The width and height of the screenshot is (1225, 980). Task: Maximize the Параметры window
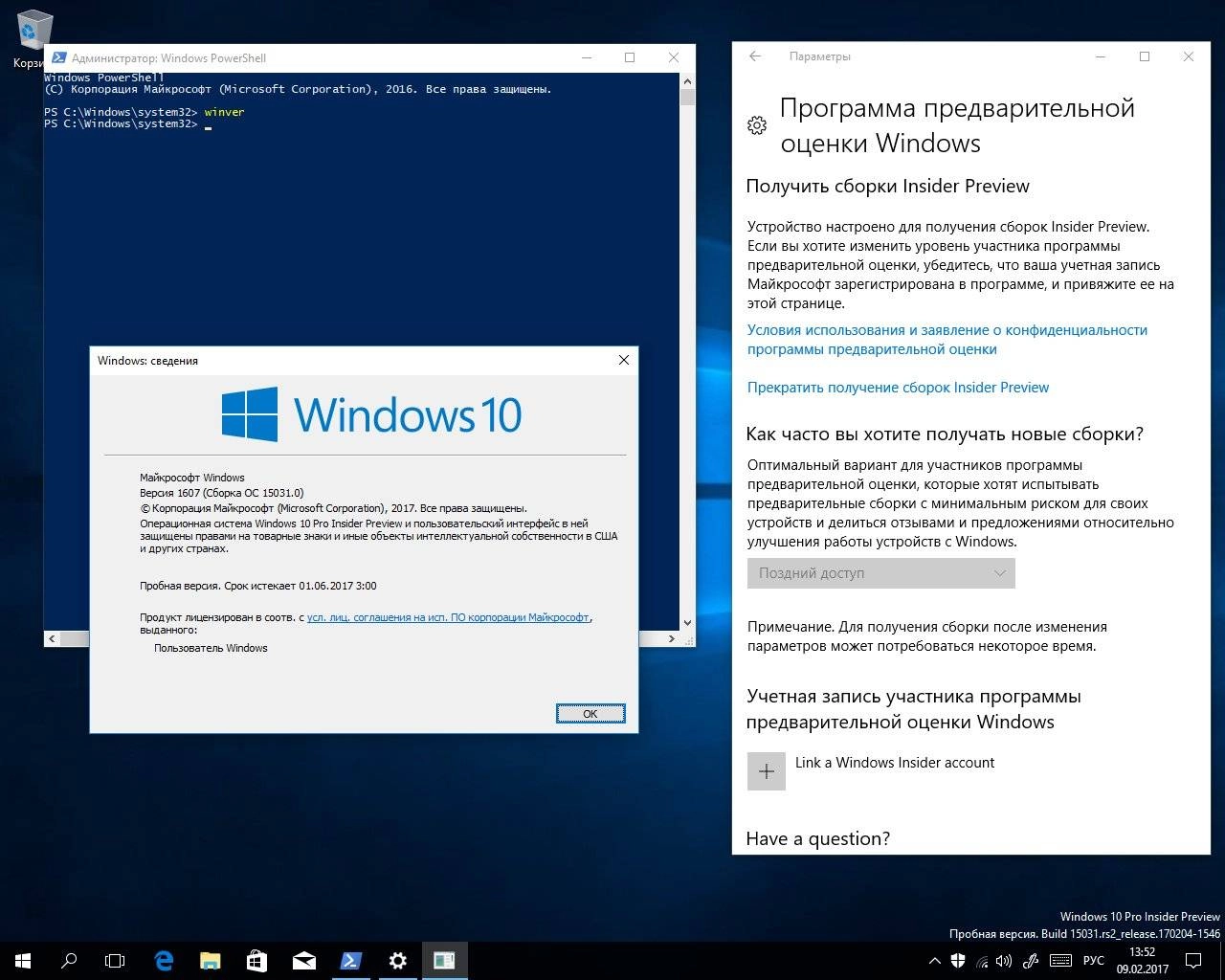tap(1144, 56)
